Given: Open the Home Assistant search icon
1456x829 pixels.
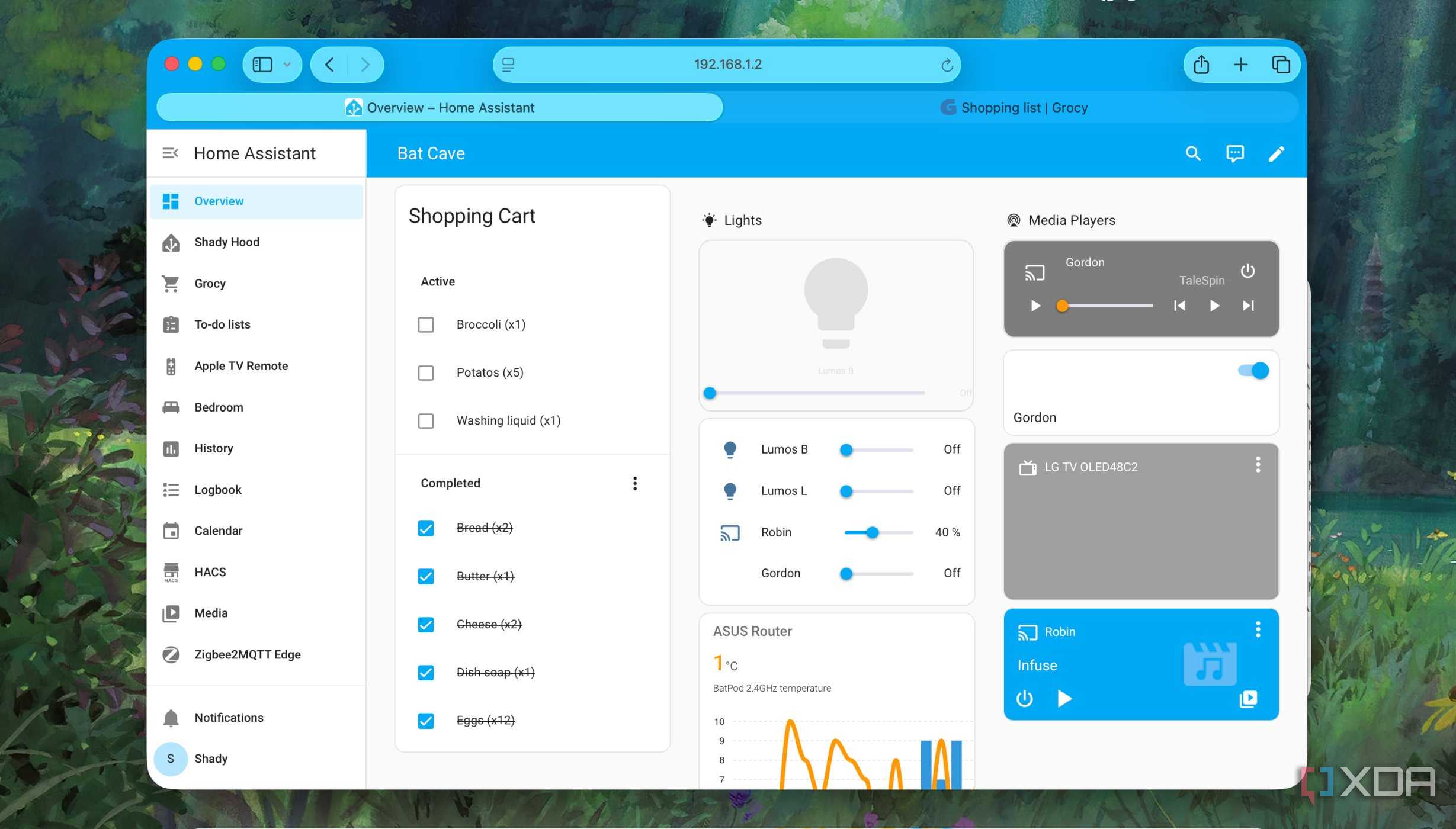Looking at the screenshot, I should [1193, 154].
